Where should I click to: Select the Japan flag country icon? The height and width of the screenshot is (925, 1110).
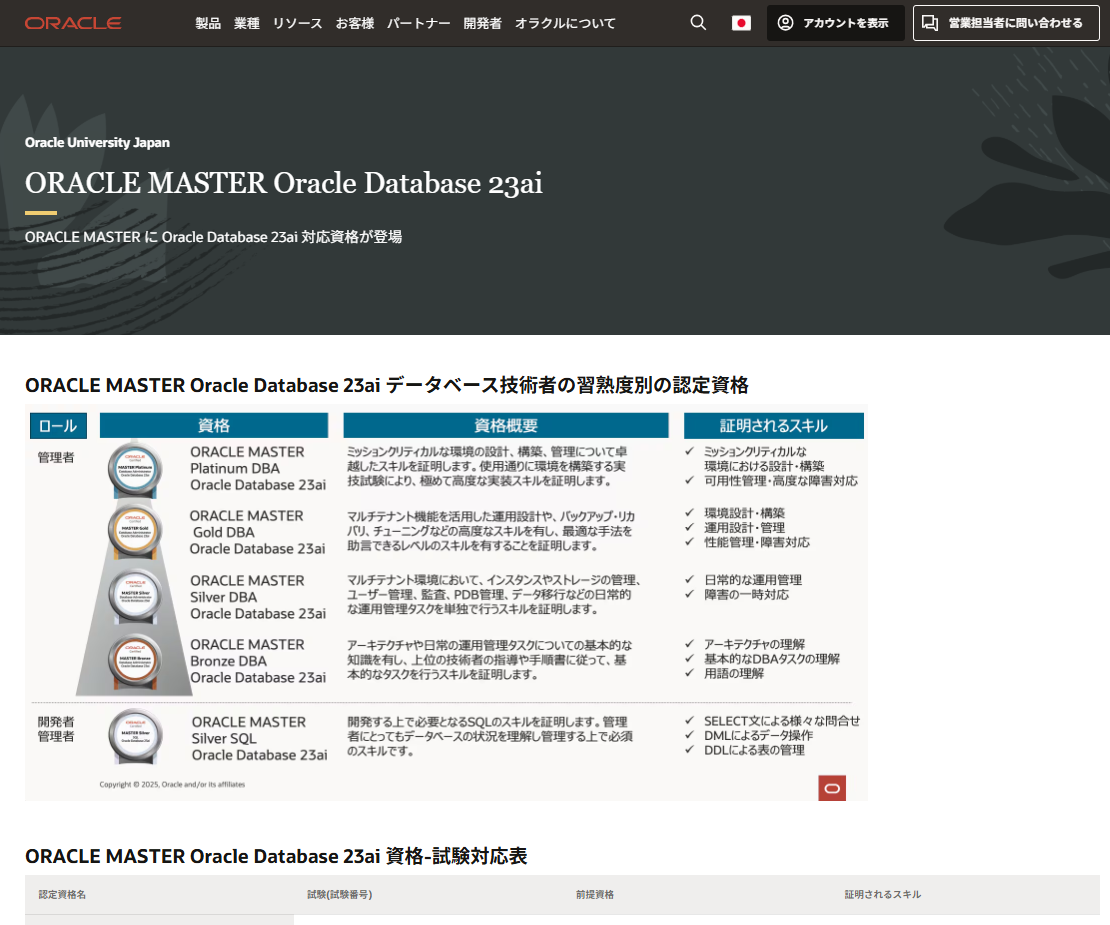[x=741, y=23]
